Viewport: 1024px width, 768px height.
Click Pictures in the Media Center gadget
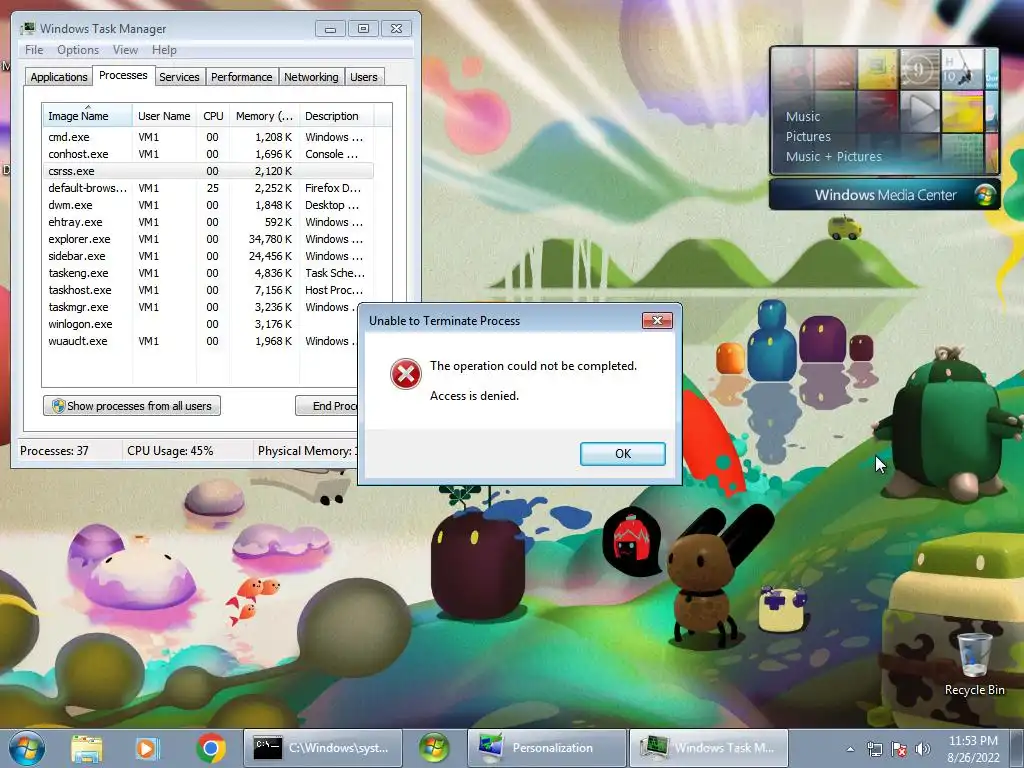click(x=808, y=136)
